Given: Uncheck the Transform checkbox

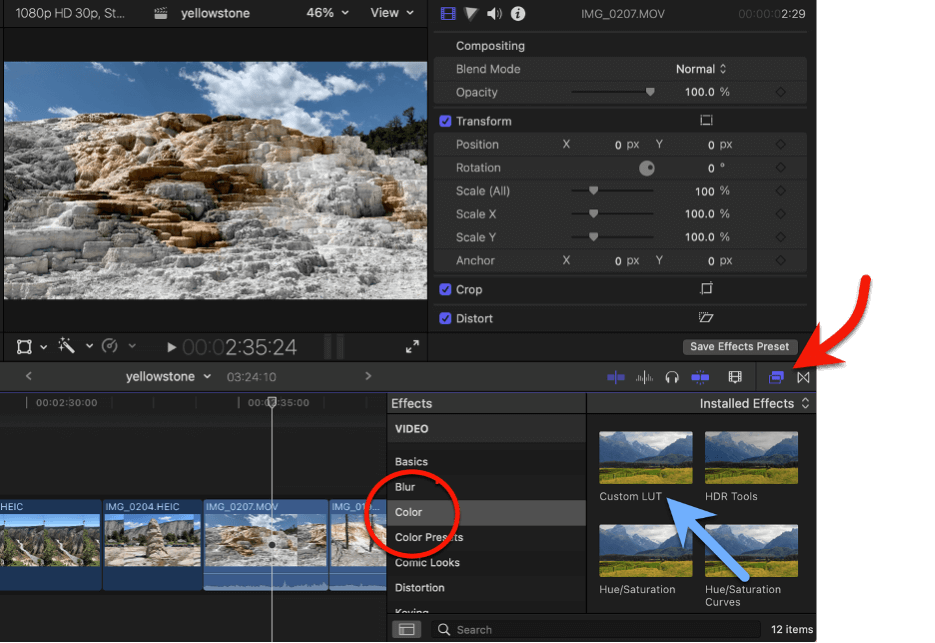Looking at the screenshot, I should coord(446,121).
